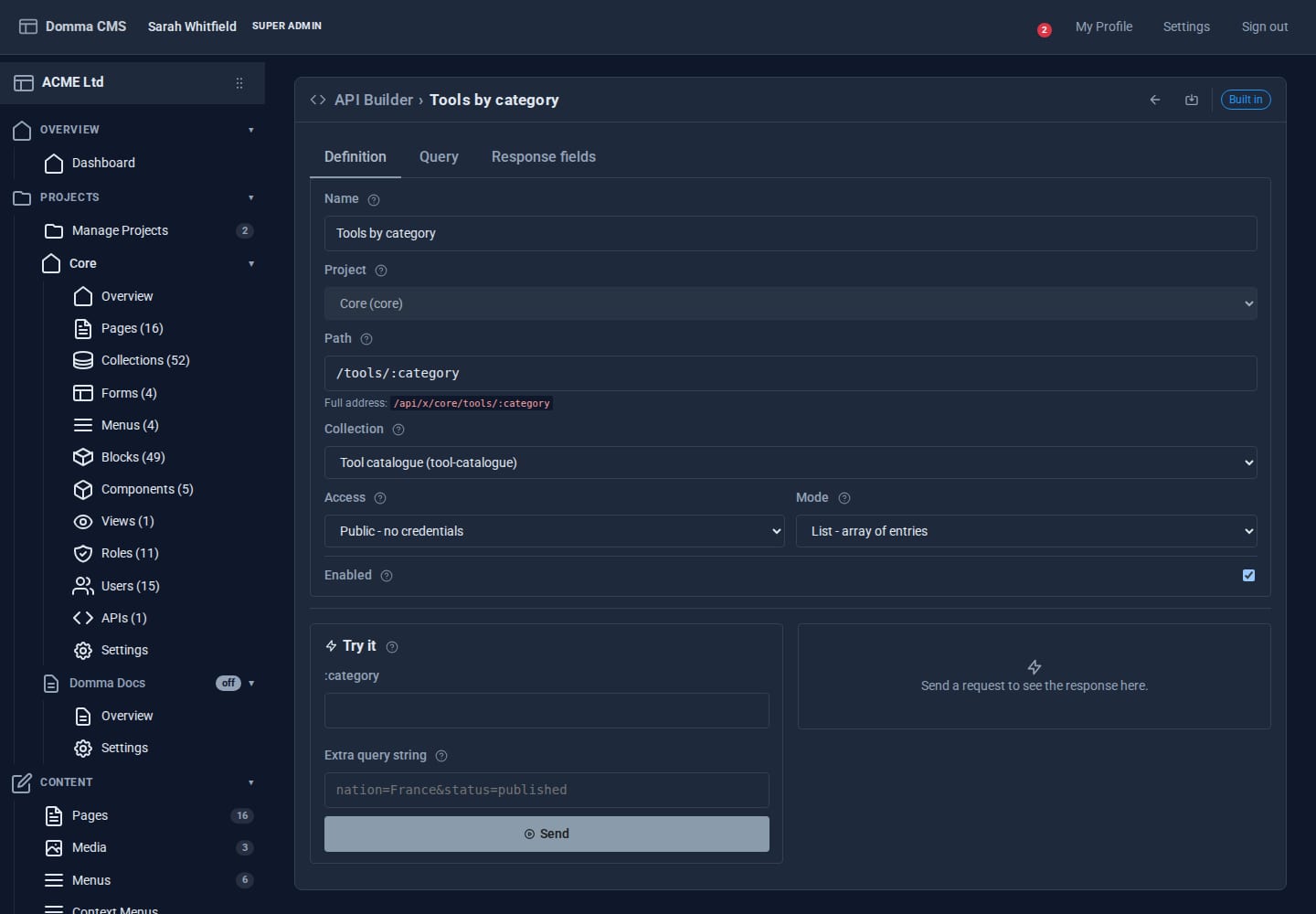The height and width of the screenshot is (914, 1316).
Task: Open My Profile in top bar
Action: [1104, 27]
